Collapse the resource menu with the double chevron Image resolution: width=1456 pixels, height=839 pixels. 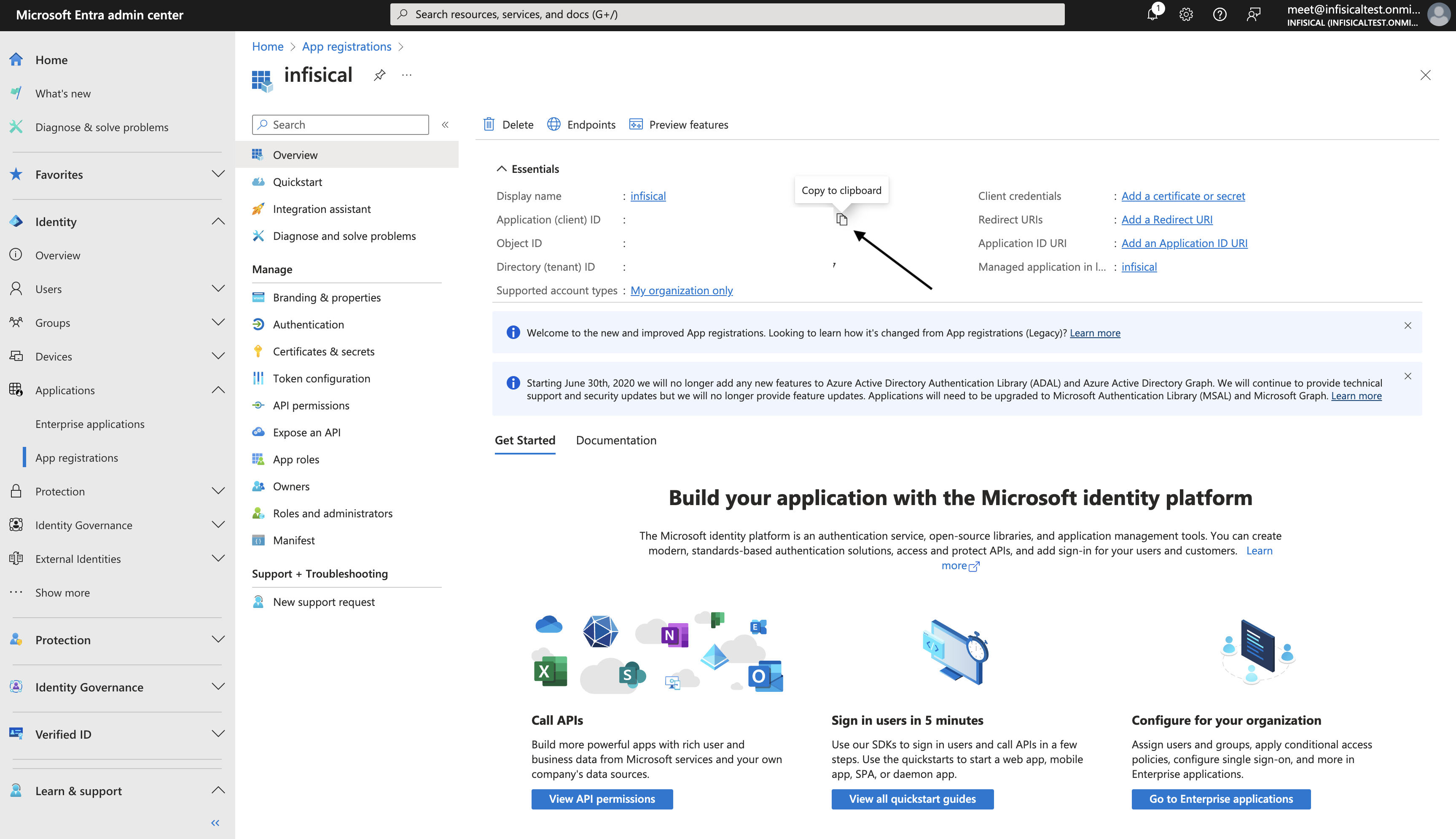[445, 124]
